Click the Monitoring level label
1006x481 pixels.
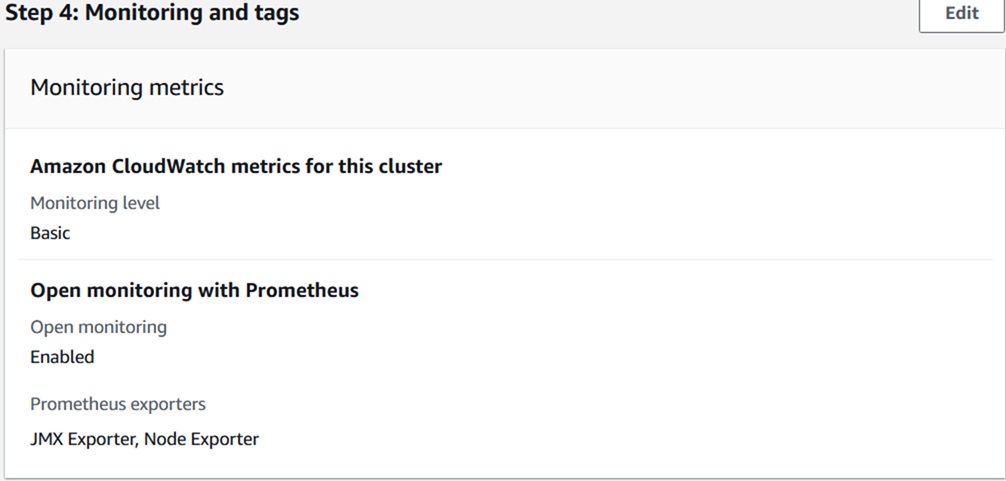point(95,203)
